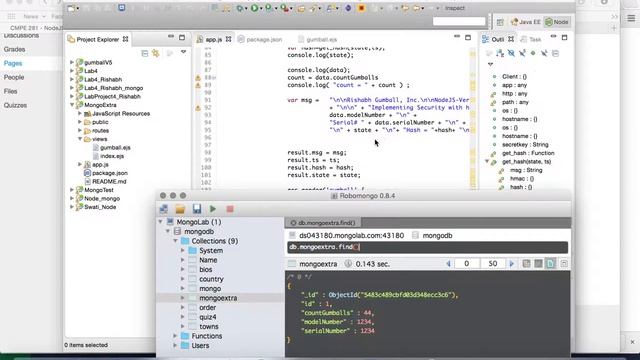640x360 pixels.
Task: Click the limit value field showing 50
Action: pos(493,264)
